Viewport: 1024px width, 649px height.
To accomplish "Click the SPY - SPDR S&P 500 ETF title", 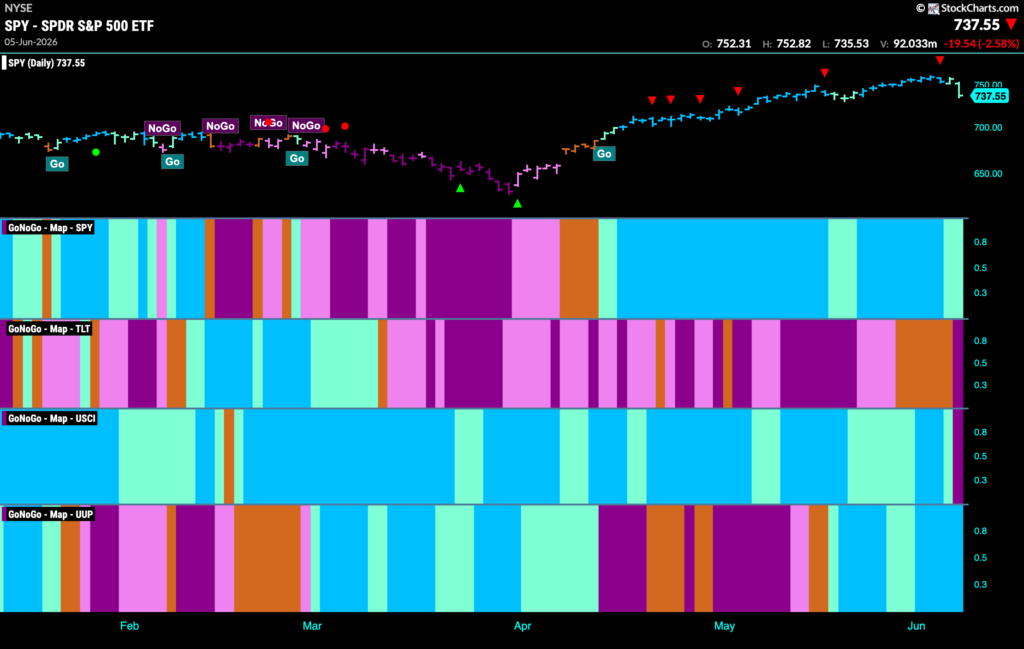I will point(79,25).
